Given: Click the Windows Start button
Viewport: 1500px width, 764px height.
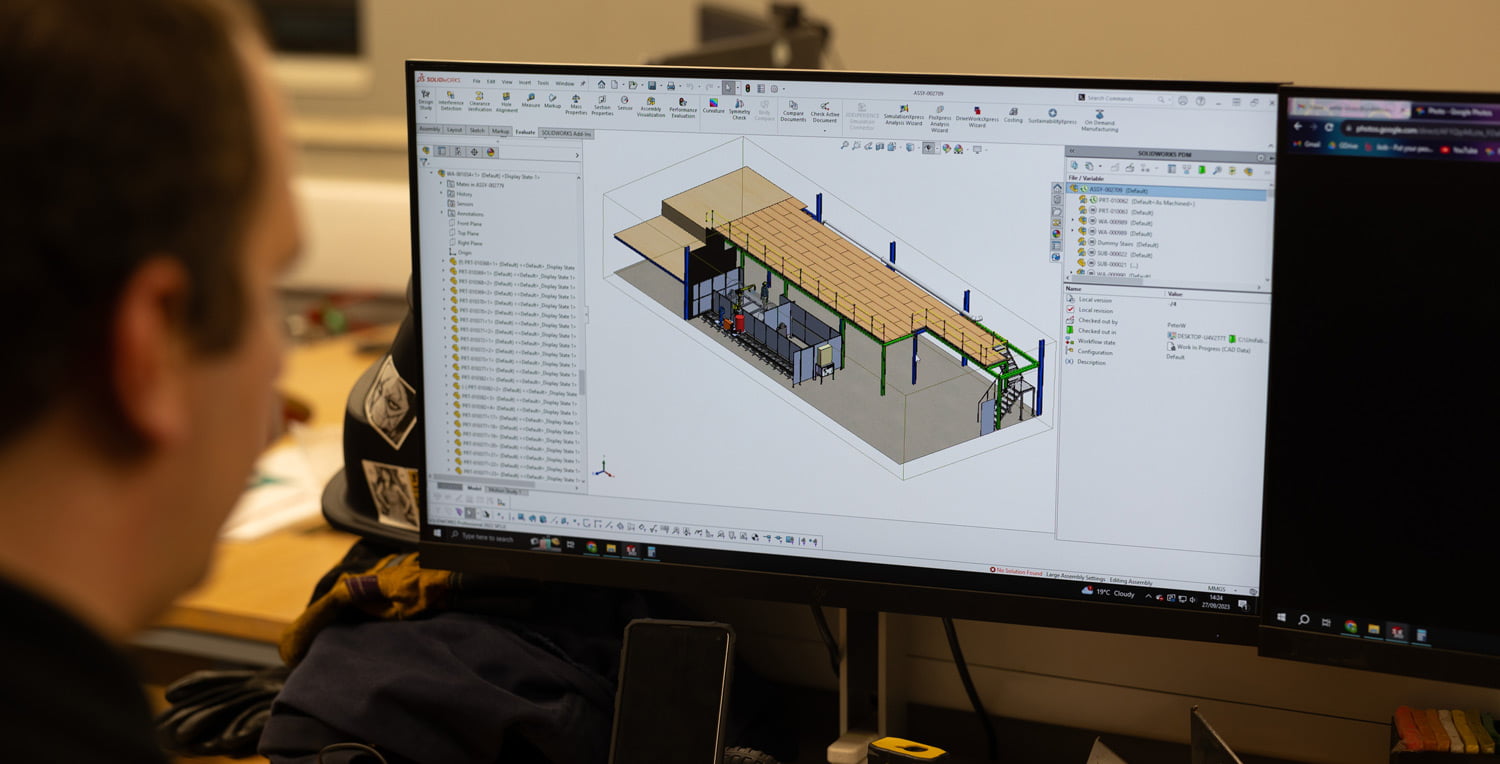Looking at the screenshot, I should pos(437,533).
